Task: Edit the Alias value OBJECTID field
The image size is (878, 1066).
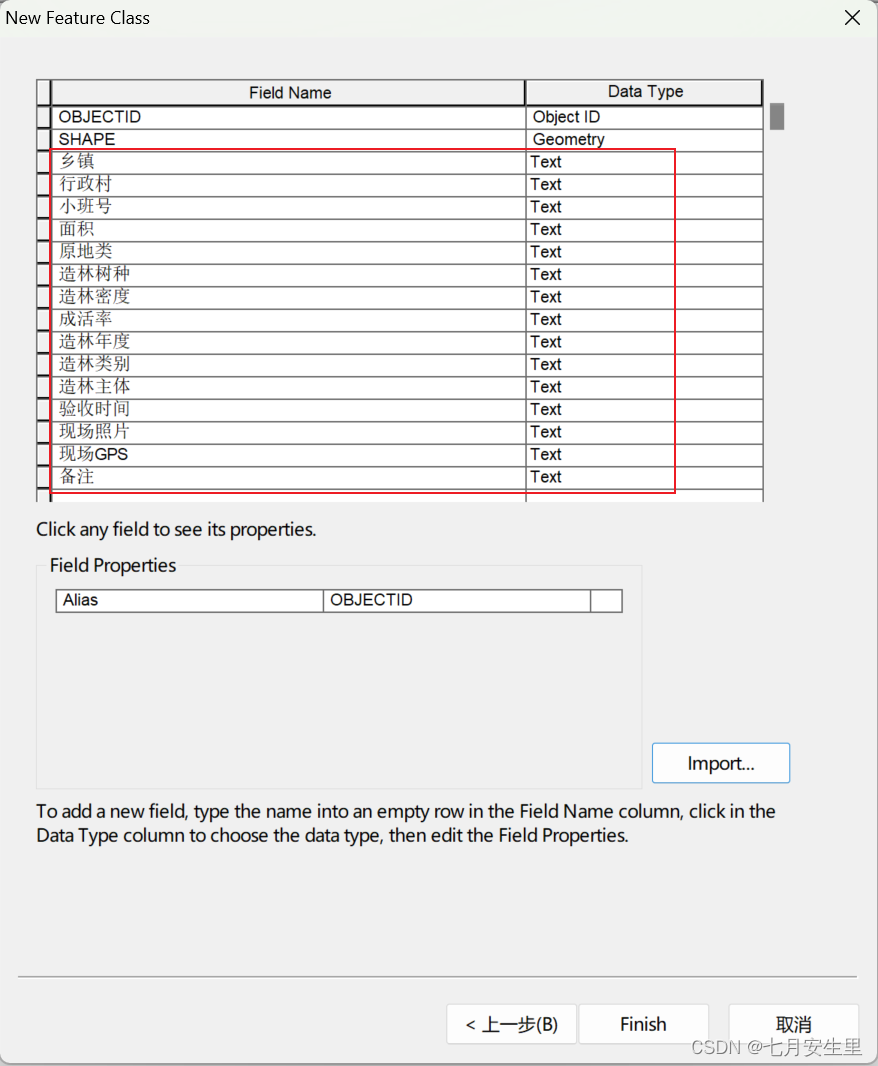Action: 456,600
